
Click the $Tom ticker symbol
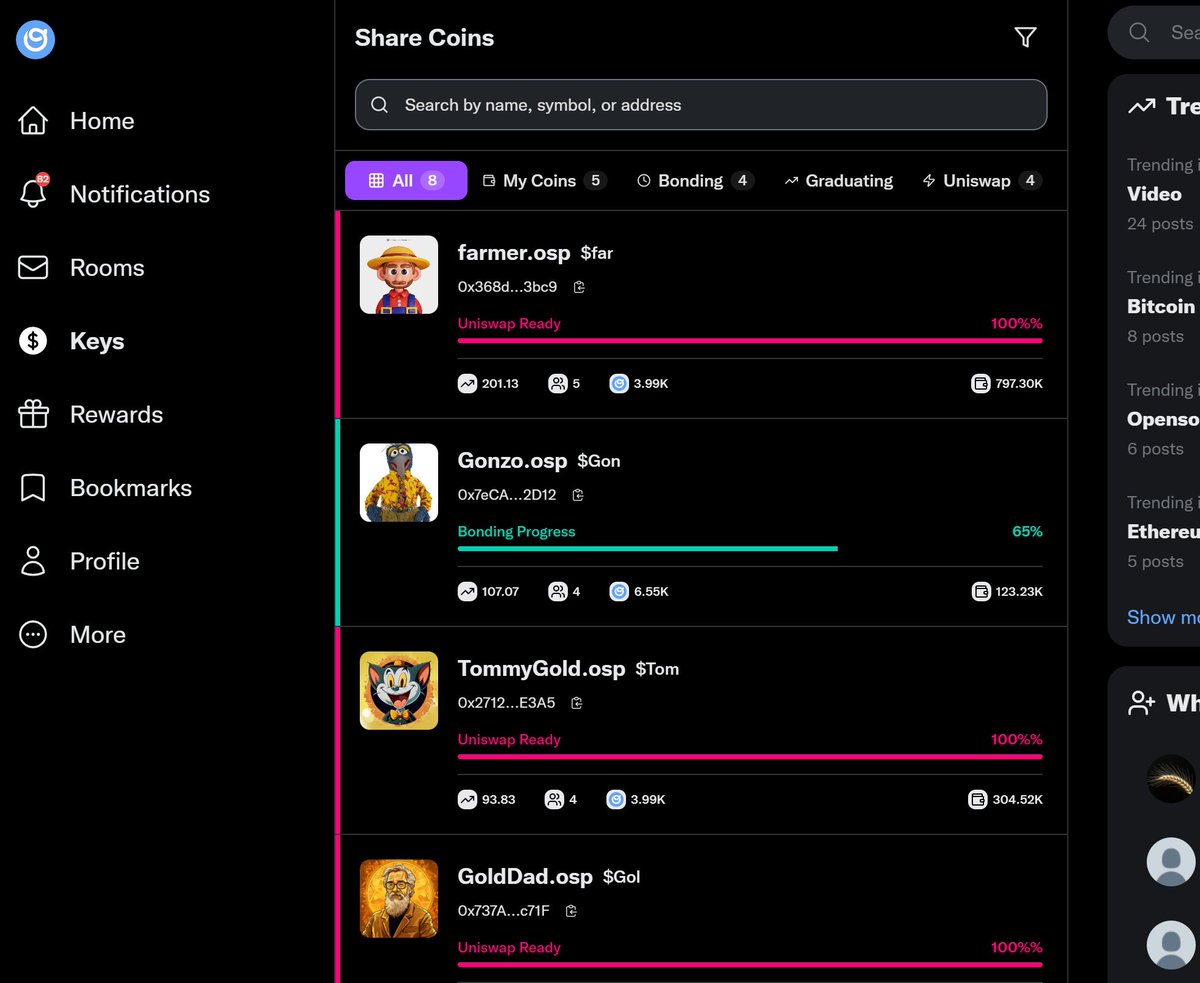coord(657,670)
